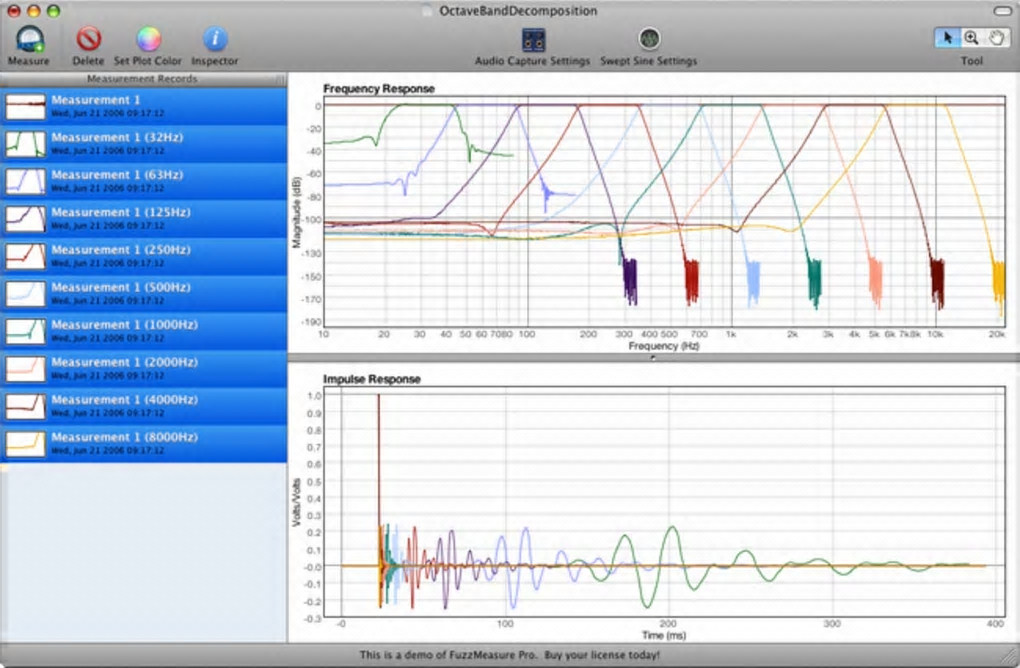
Task: Click thumbnail of Measurement 1 (8000Hz)
Action: [x=25, y=443]
